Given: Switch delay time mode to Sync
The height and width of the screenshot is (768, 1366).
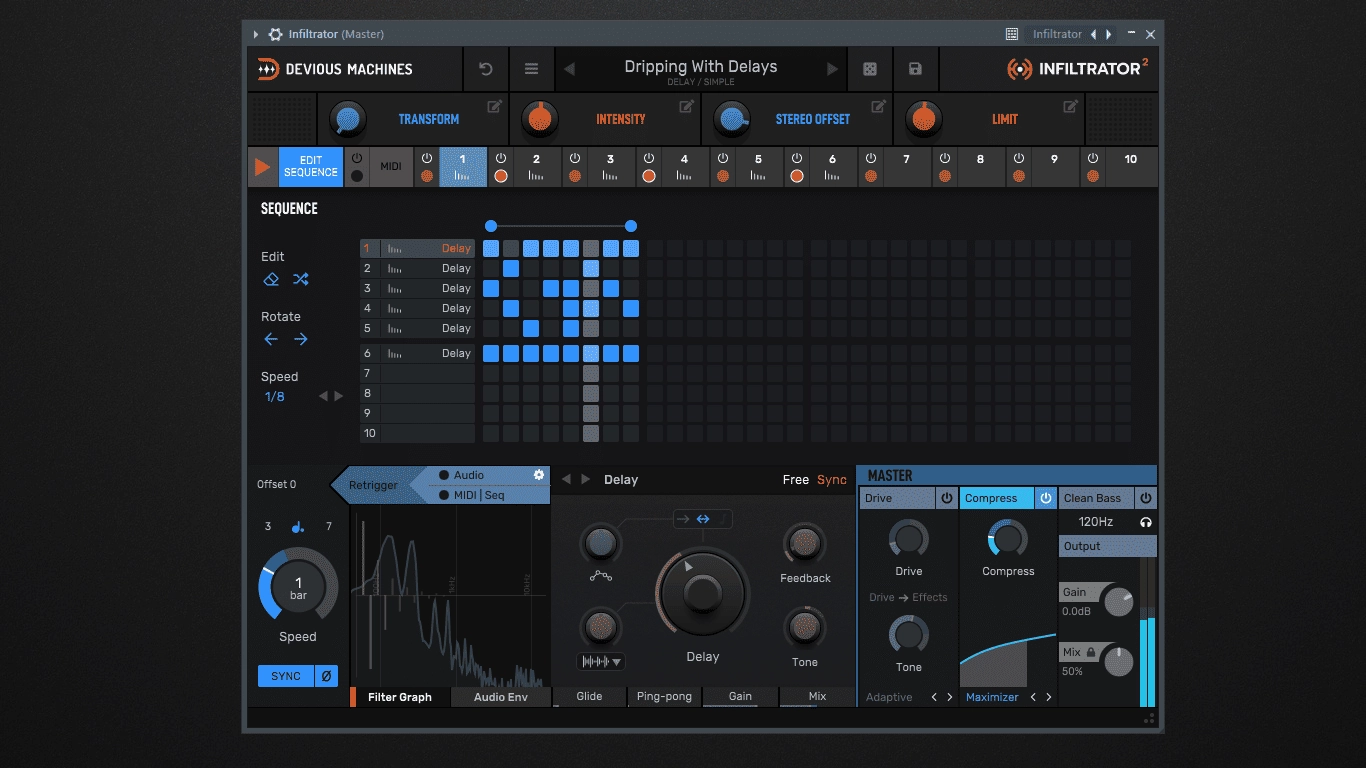Looking at the screenshot, I should pyautogui.click(x=832, y=480).
